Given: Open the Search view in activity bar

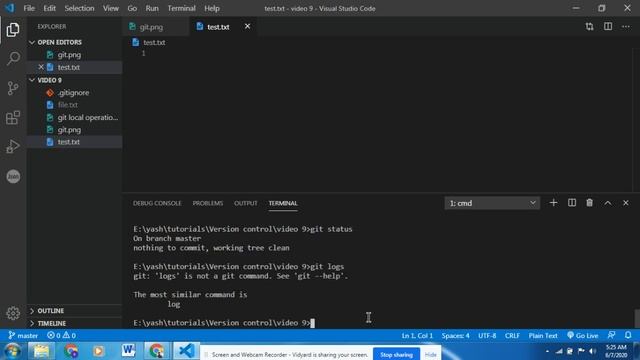Looking at the screenshot, I should click(x=13, y=59).
